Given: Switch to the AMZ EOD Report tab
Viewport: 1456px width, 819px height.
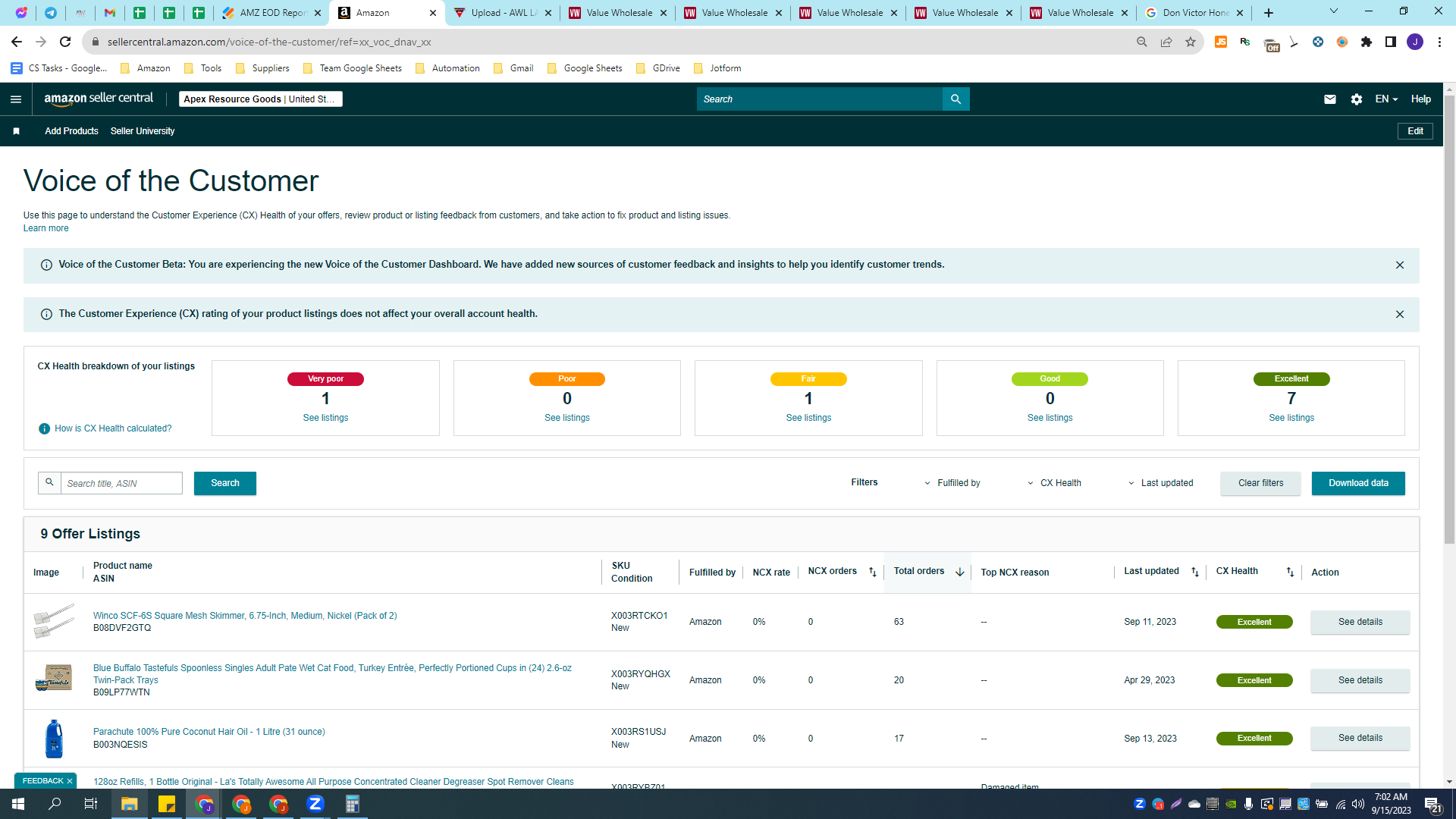Looking at the screenshot, I should [x=272, y=13].
